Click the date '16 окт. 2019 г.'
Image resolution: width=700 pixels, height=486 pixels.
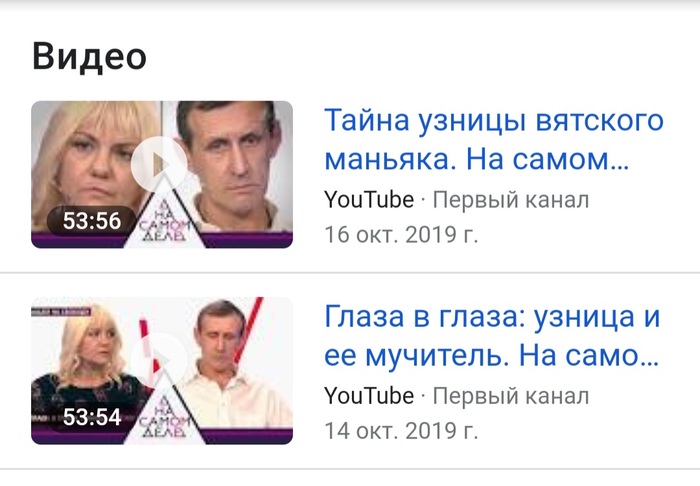[x=401, y=235]
